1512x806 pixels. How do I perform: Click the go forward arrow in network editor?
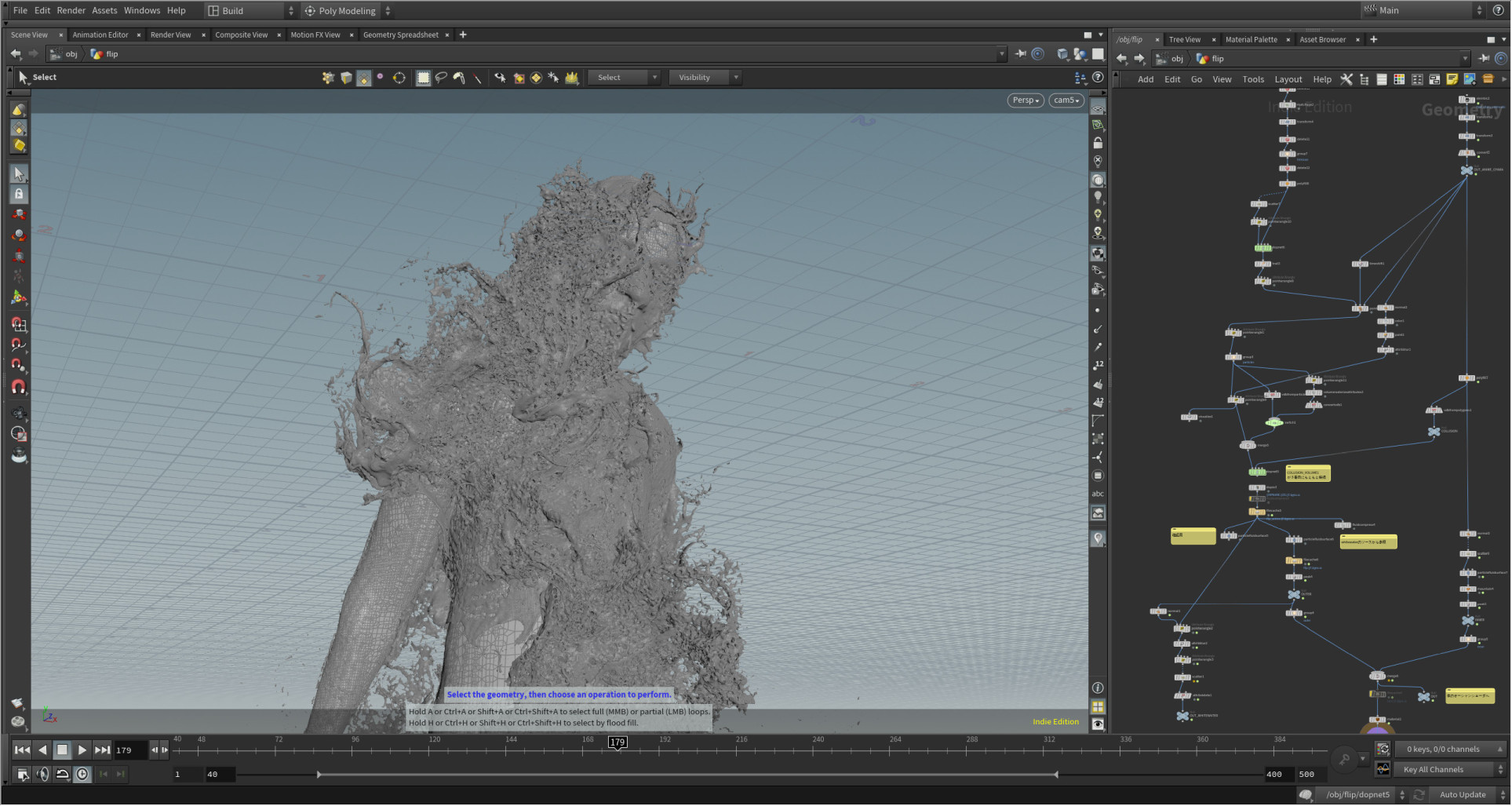coord(1139,59)
